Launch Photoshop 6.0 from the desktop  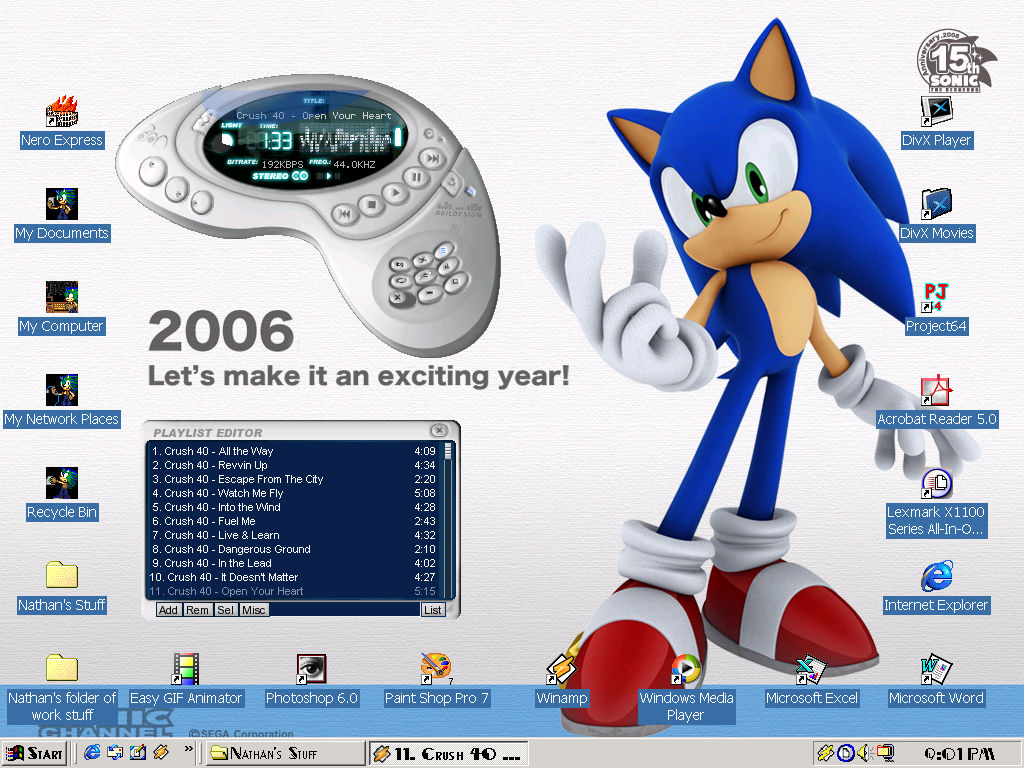pyautogui.click(x=310, y=670)
